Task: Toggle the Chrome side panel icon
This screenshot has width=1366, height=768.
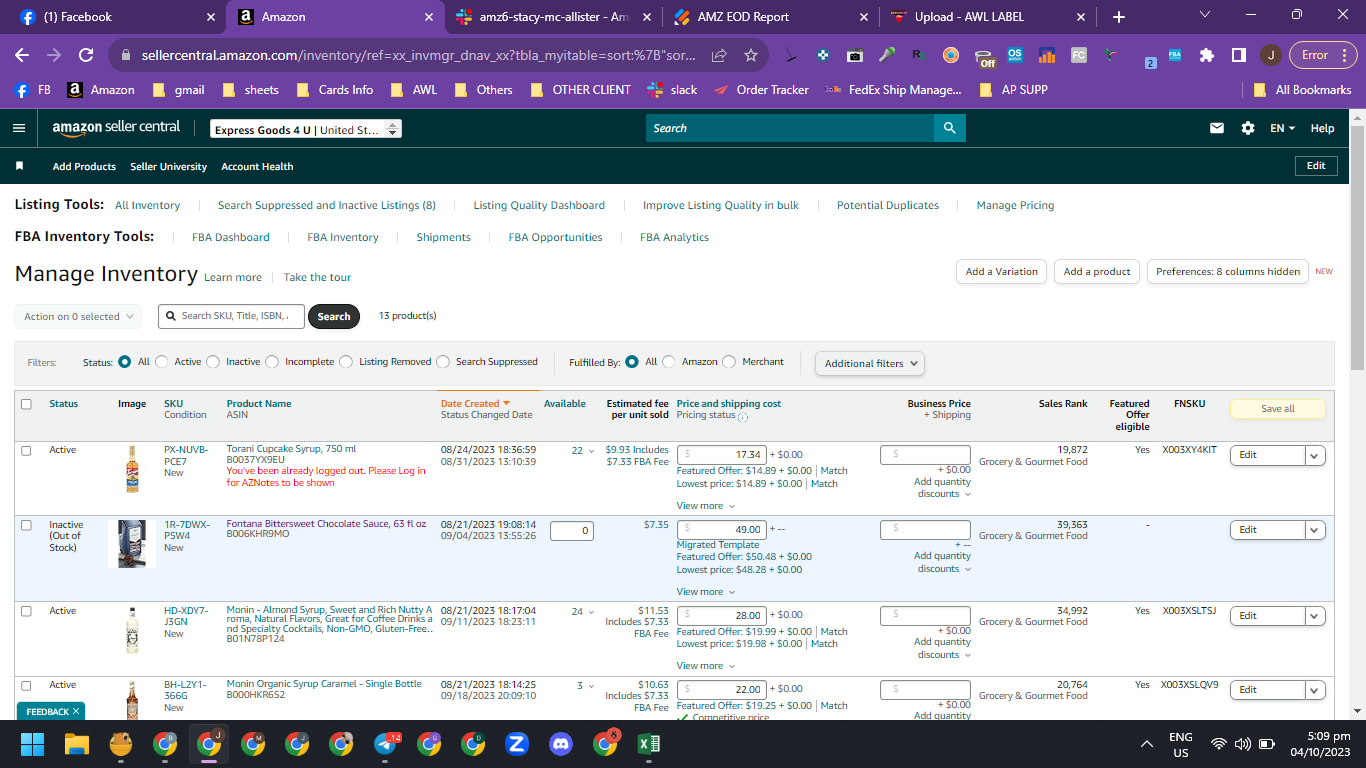Action: pos(1238,55)
